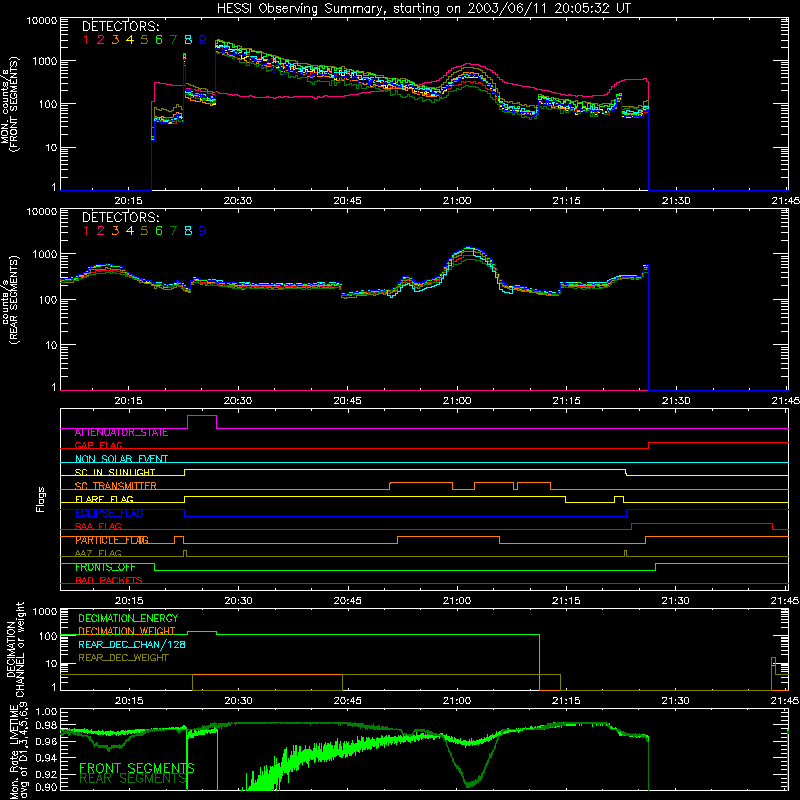
Task: Click the vertical Flags axis label
Action: point(41,499)
